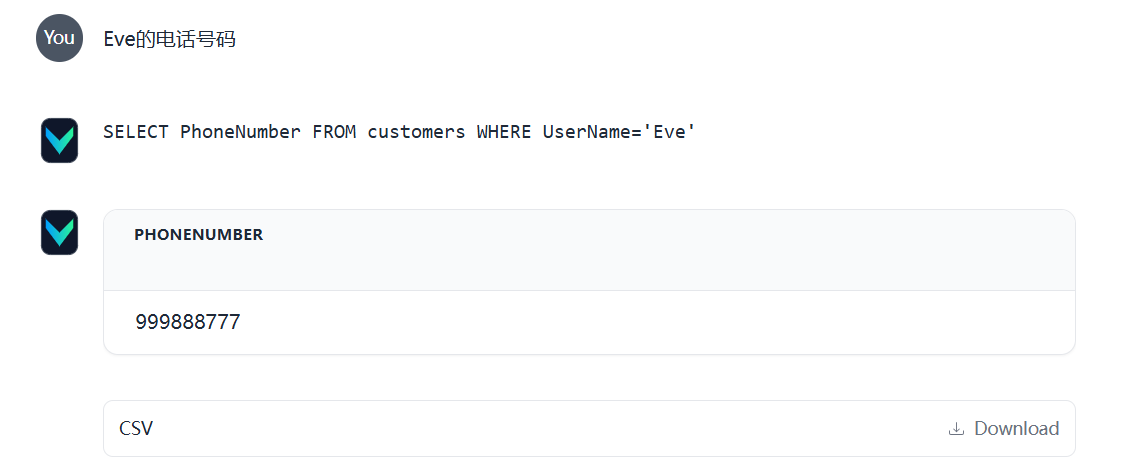1141x474 pixels.
Task: Click the You user avatar
Action: (x=59, y=38)
